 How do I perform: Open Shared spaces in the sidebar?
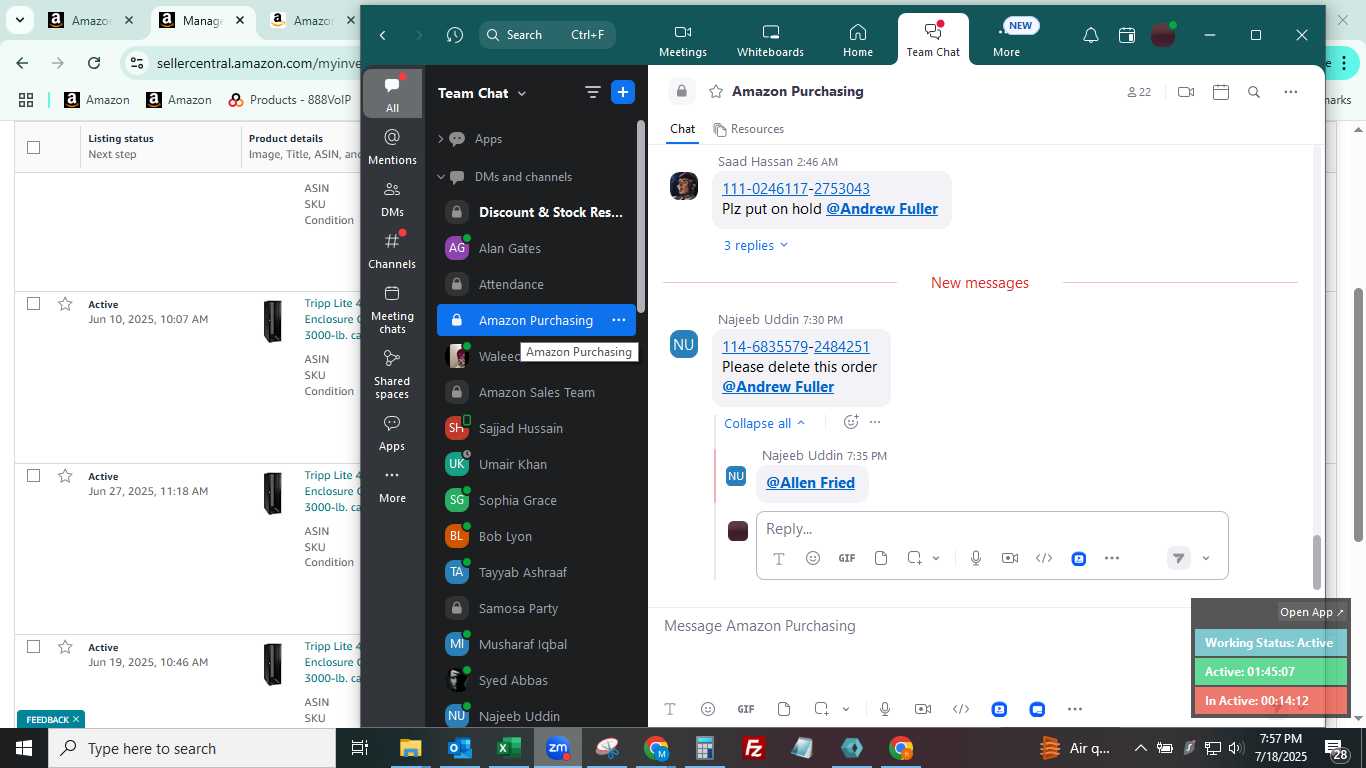[x=392, y=373]
